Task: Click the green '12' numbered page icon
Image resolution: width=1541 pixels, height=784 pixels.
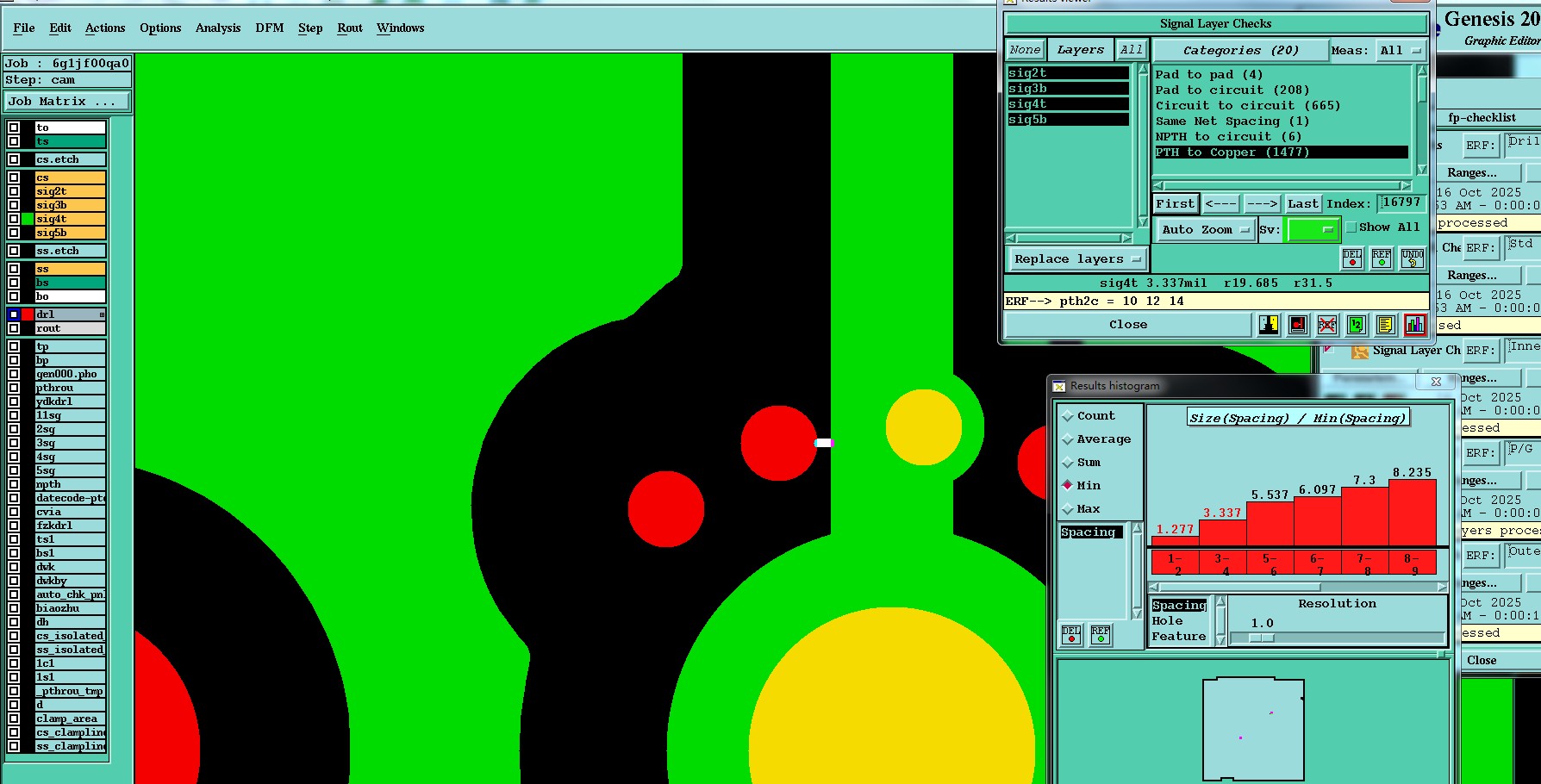Action: pyautogui.click(x=1357, y=325)
